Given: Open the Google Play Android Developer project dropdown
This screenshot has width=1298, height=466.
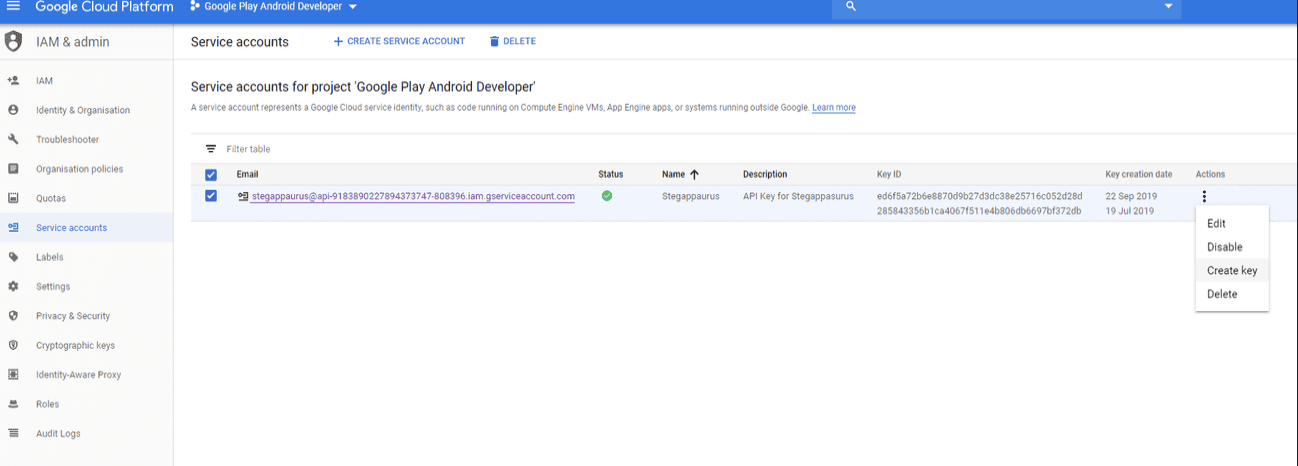Looking at the screenshot, I should coord(274,6).
